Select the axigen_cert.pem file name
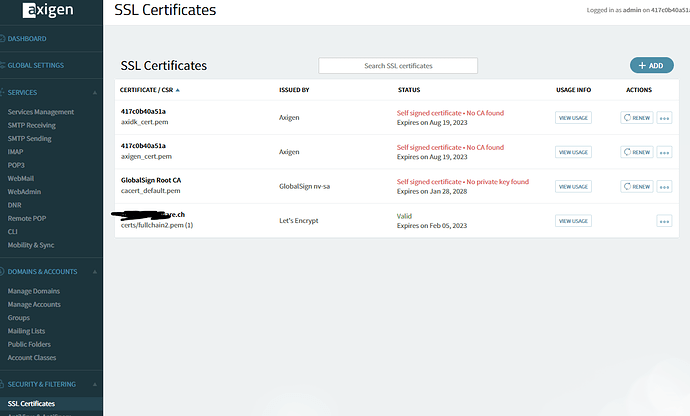The image size is (690, 416). 146,156
